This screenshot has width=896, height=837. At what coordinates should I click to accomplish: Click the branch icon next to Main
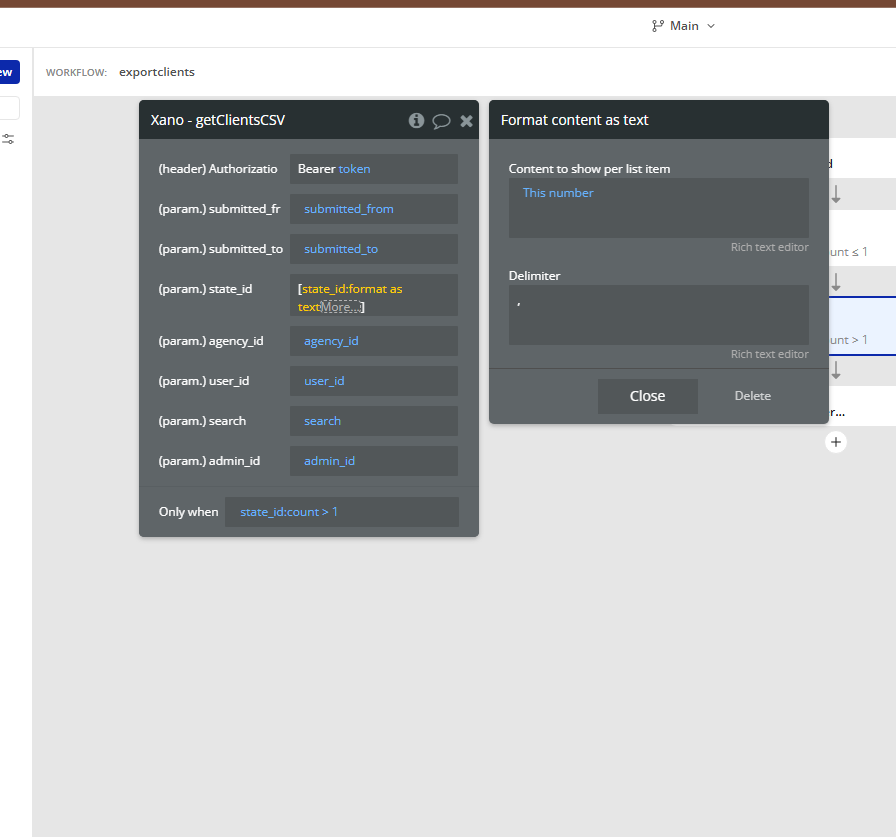click(658, 26)
